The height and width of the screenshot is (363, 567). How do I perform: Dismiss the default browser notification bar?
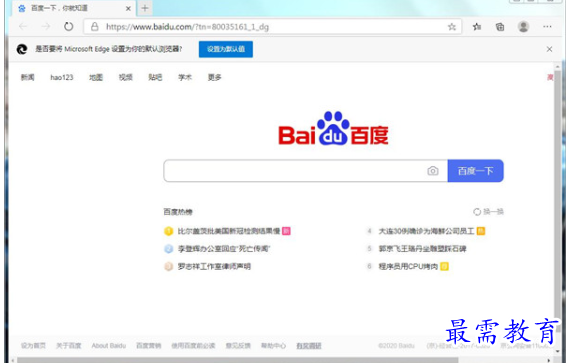549,49
